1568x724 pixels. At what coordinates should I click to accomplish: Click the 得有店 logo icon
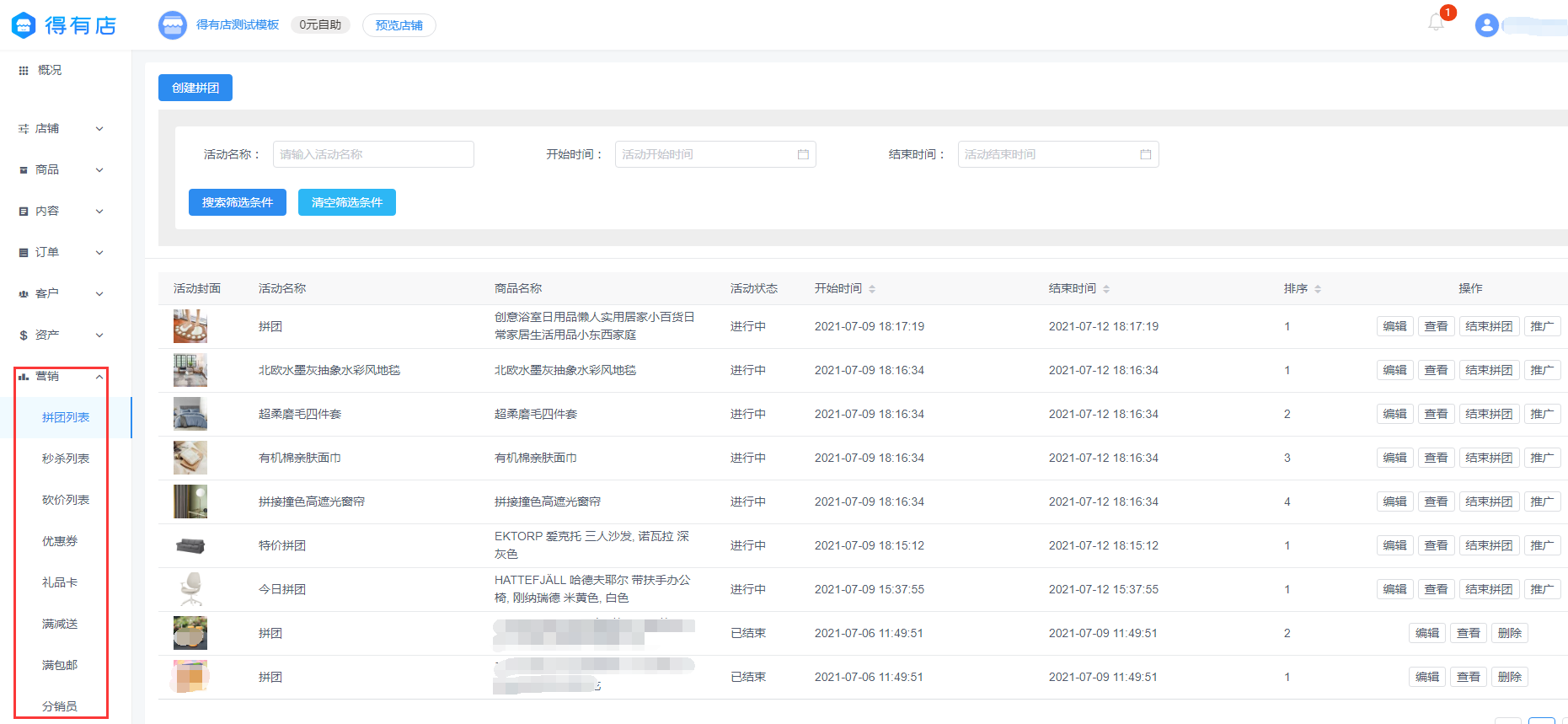(24, 25)
